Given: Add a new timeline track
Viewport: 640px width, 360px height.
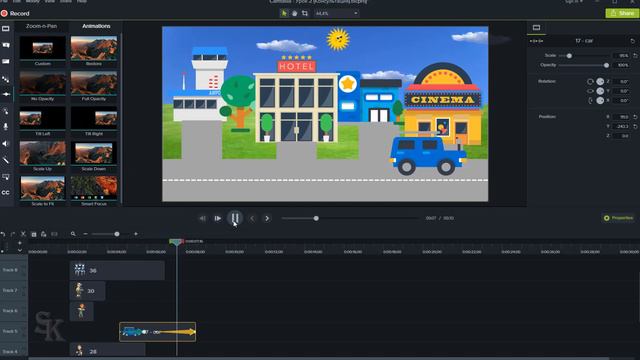Looking at the screenshot, I should pos(20,243).
